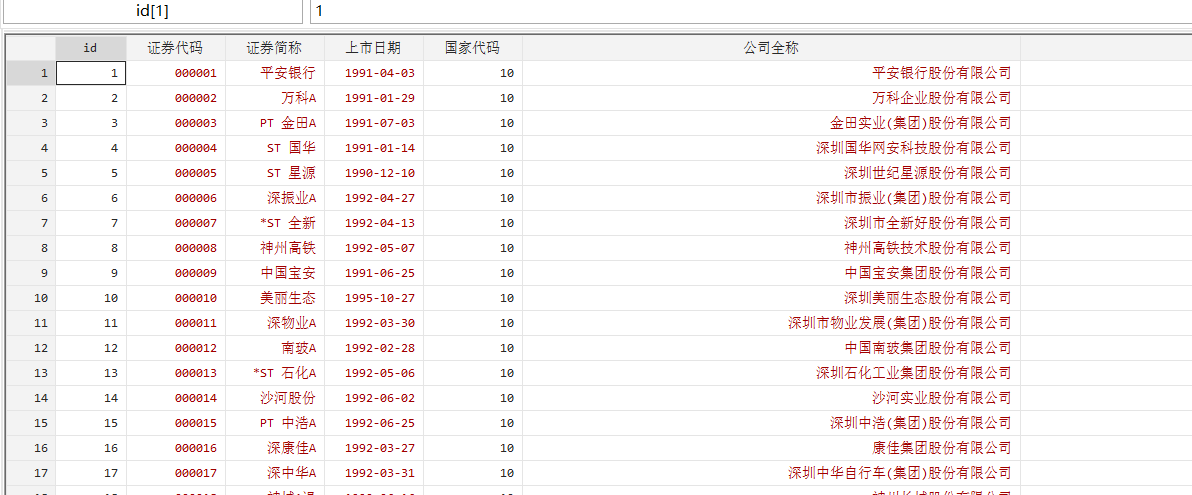Click row number 5 header

click(31, 173)
